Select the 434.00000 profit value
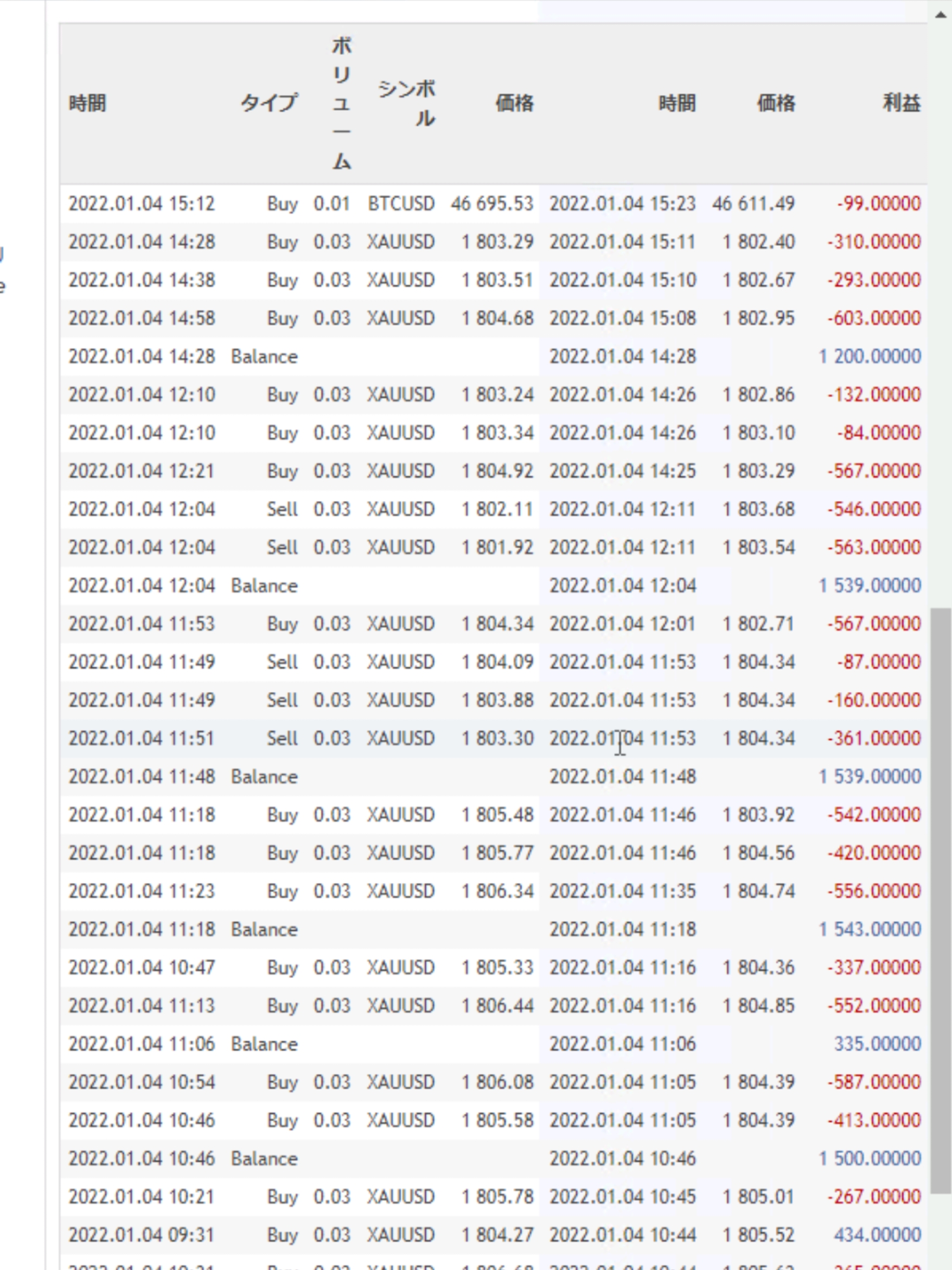Image resolution: width=952 pixels, height=1270 pixels. coord(877,1235)
